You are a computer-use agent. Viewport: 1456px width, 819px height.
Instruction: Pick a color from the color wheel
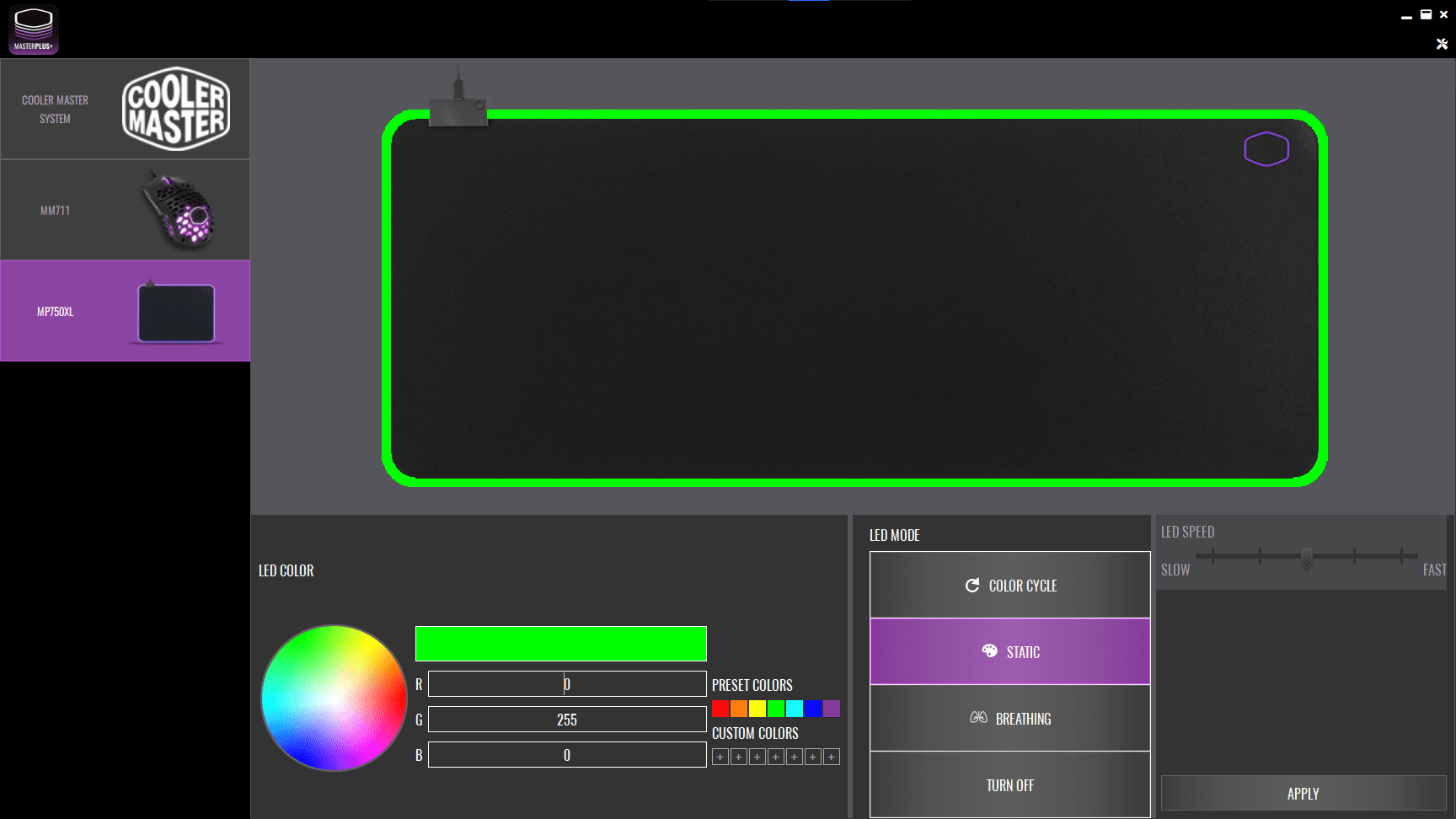pyautogui.click(x=334, y=698)
